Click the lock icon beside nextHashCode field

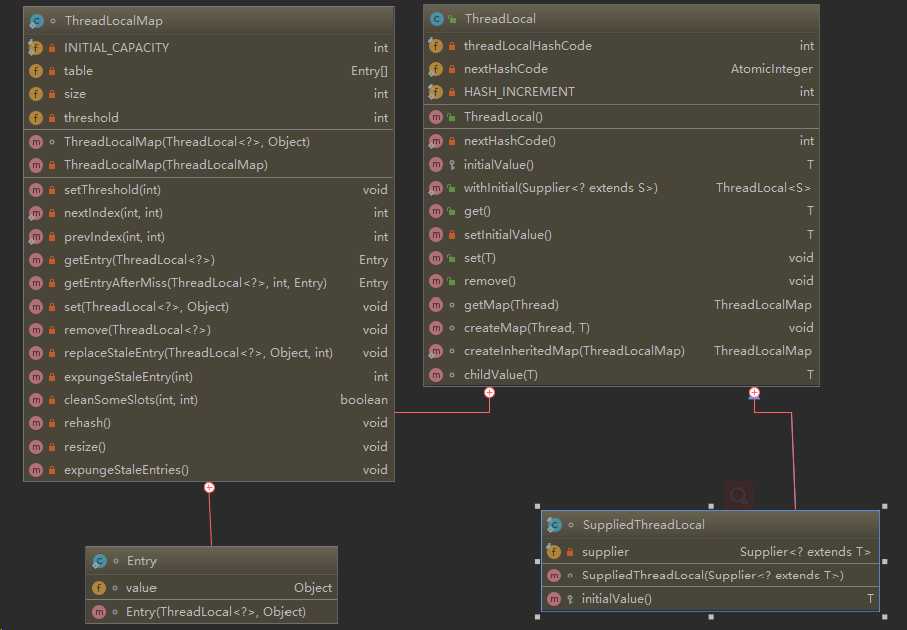(x=452, y=69)
